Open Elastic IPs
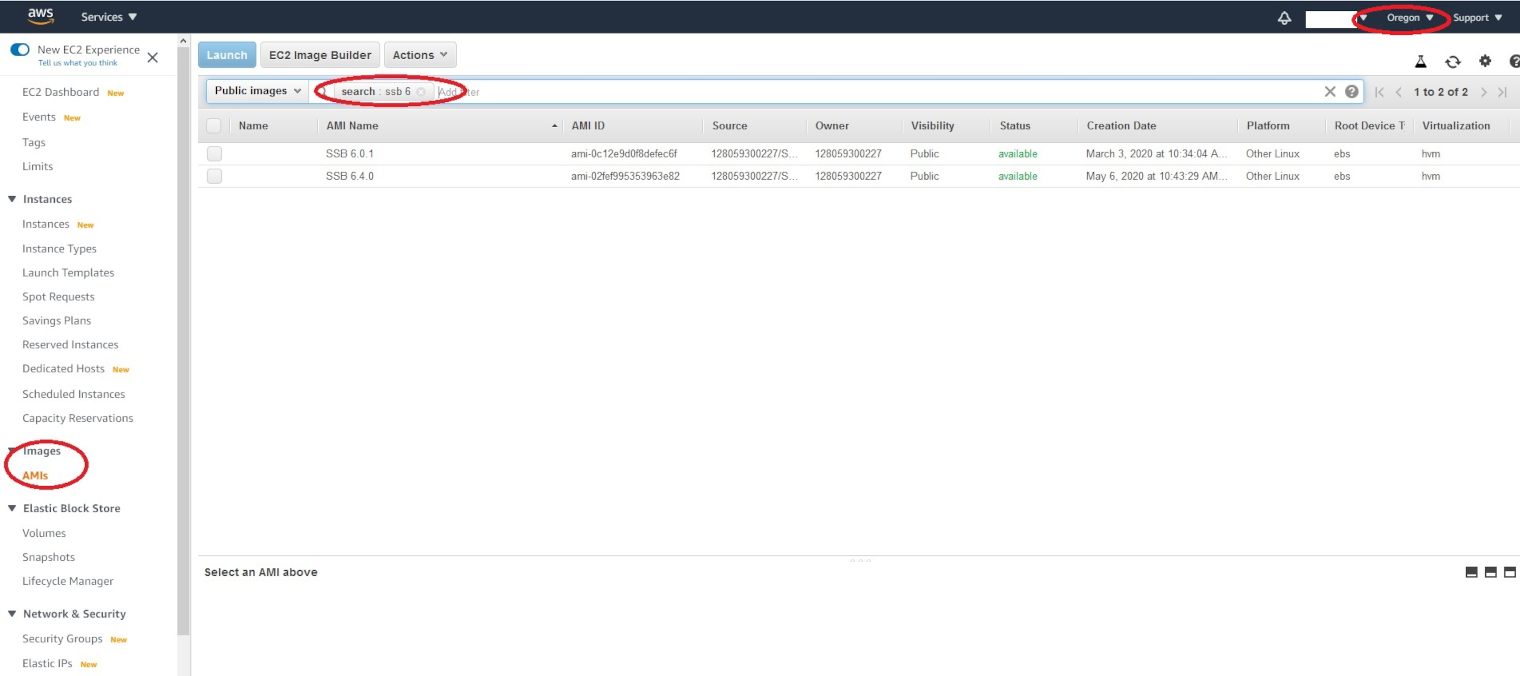 47,664
